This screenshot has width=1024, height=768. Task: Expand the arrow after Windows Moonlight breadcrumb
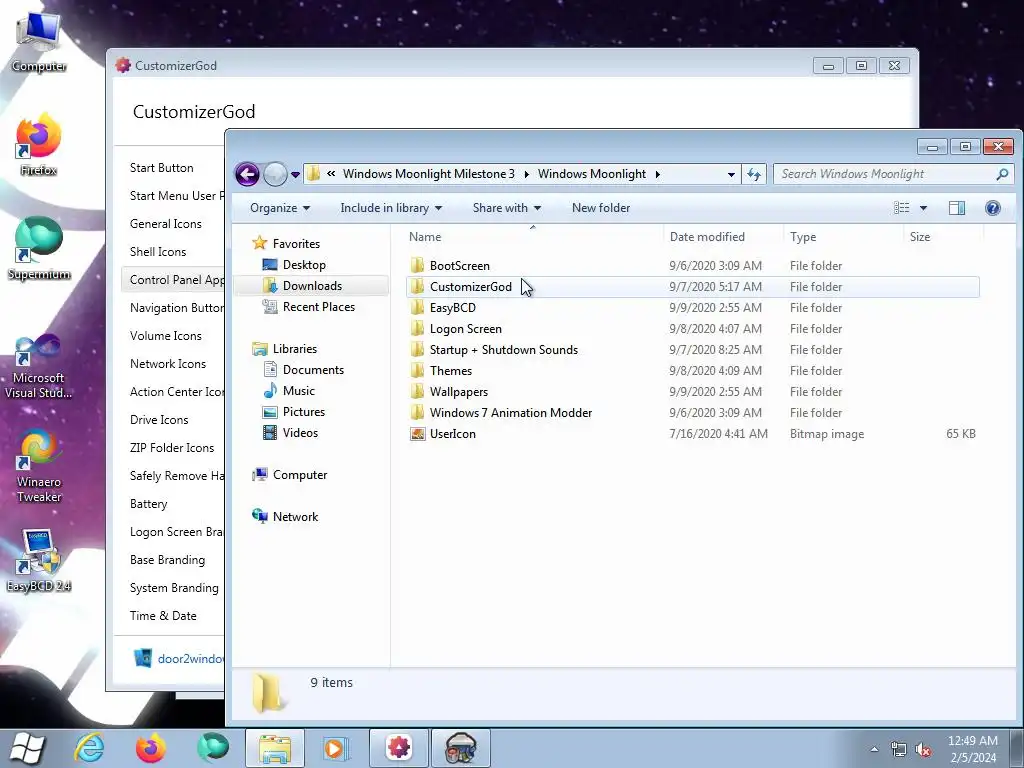pyautogui.click(x=658, y=174)
